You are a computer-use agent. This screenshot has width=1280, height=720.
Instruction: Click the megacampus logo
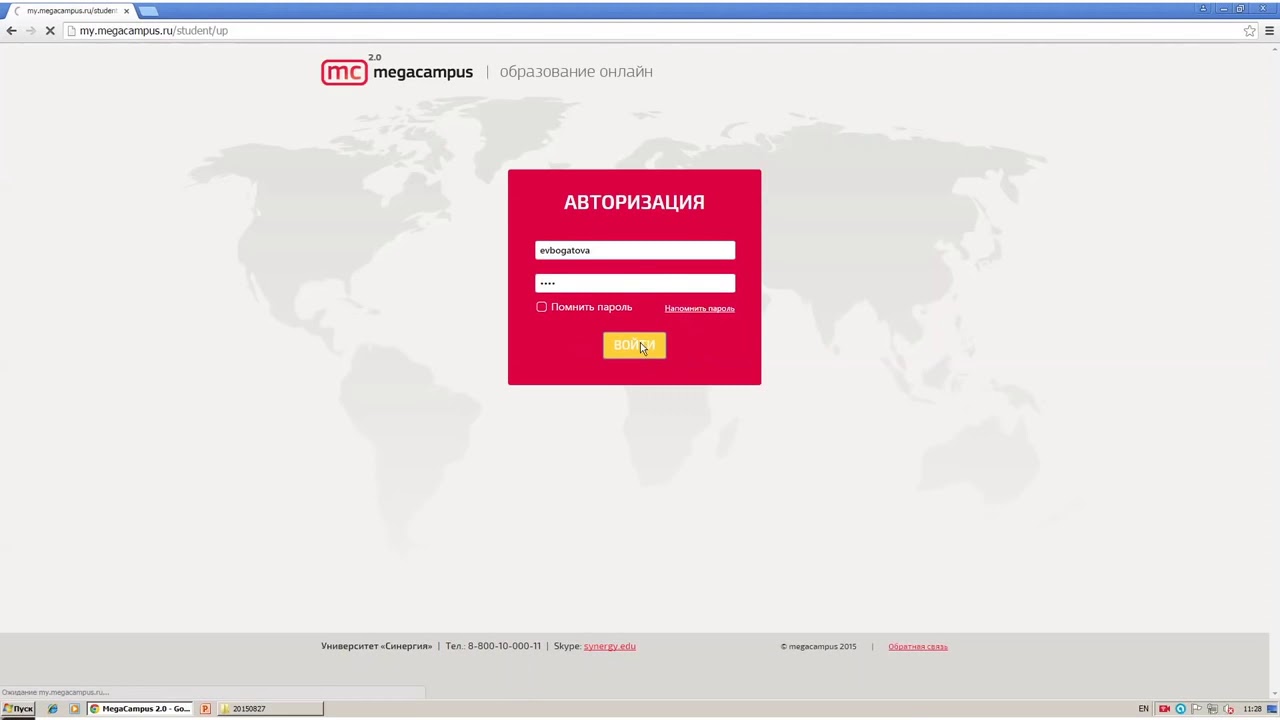397,72
